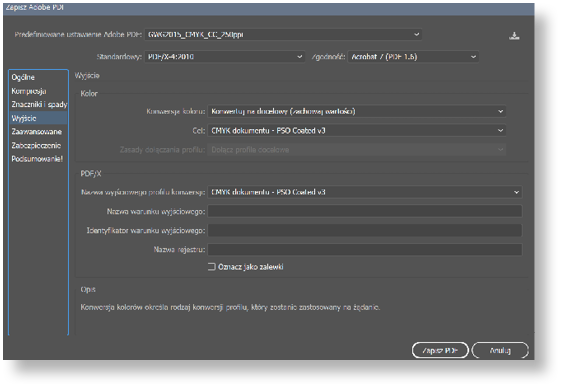Expand the output intent profile name dropdown
The width and height of the screenshot is (561, 387).
(x=365, y=192)
